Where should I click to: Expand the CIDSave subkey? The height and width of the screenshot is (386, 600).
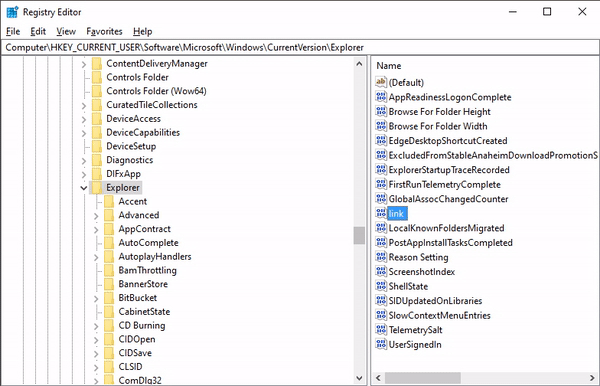pyautogui.click(x=96, y=353)
